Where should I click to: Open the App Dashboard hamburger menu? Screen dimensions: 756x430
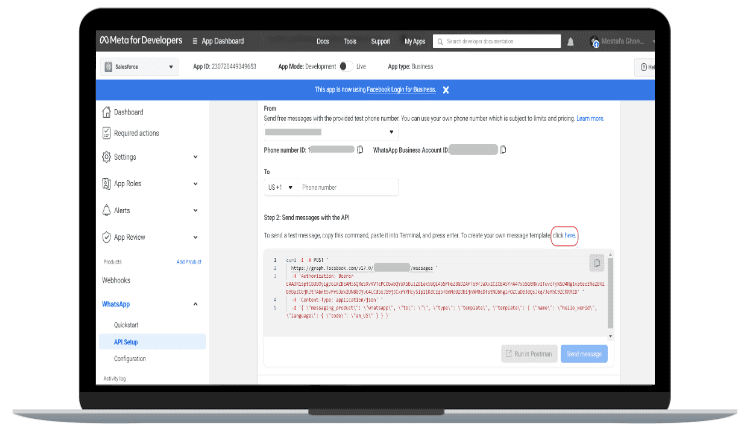[195, 41]
